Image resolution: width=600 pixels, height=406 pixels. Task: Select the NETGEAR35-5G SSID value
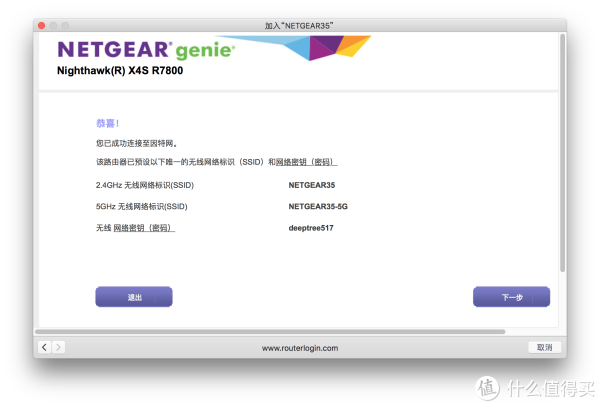(318, 207)
